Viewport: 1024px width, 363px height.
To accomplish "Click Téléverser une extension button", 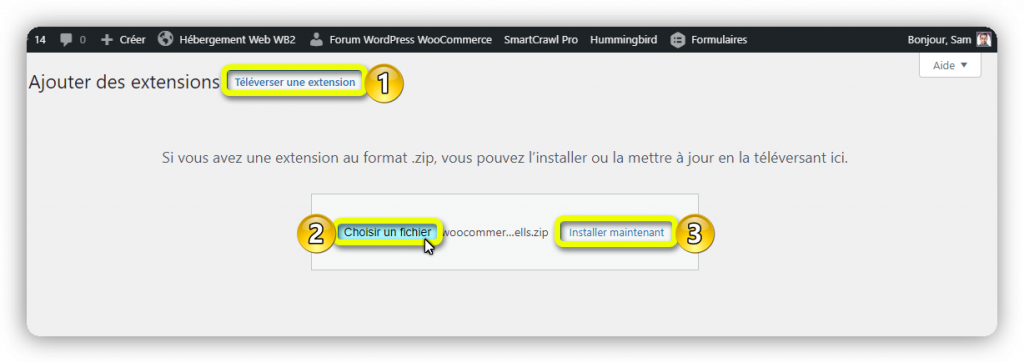I will pos(295,82).
